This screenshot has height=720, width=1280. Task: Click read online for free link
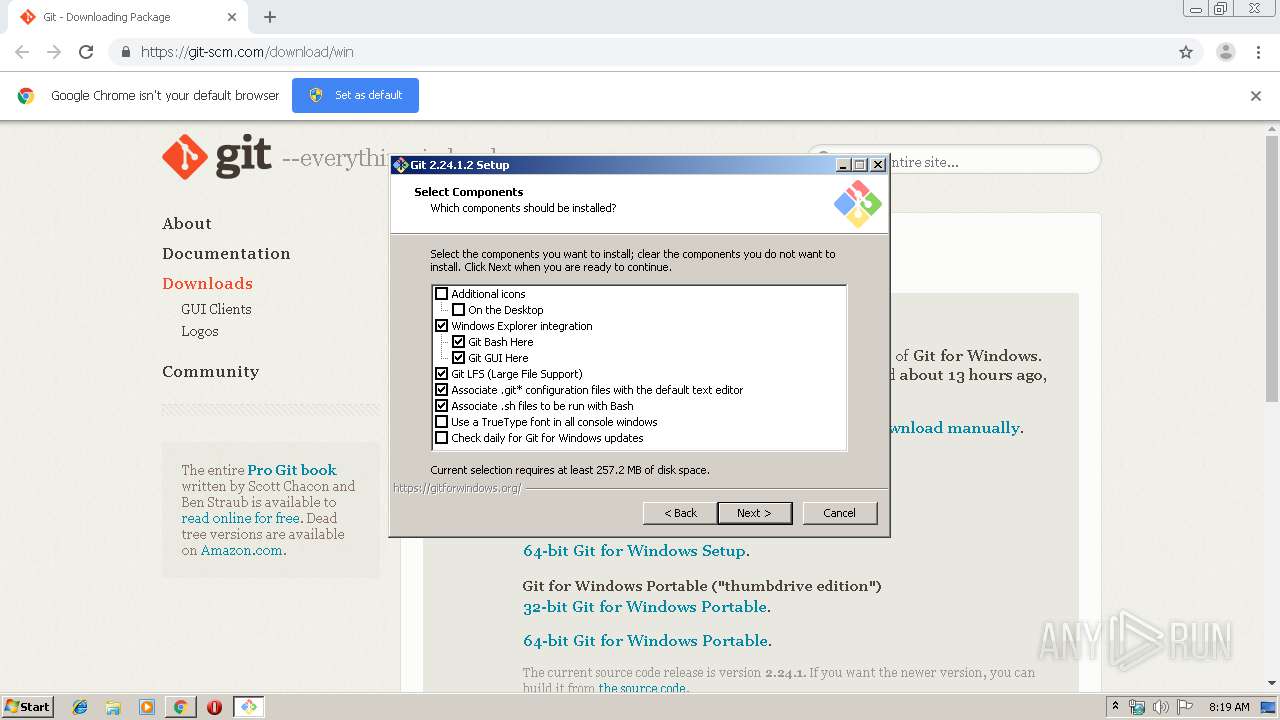(240, 518)
